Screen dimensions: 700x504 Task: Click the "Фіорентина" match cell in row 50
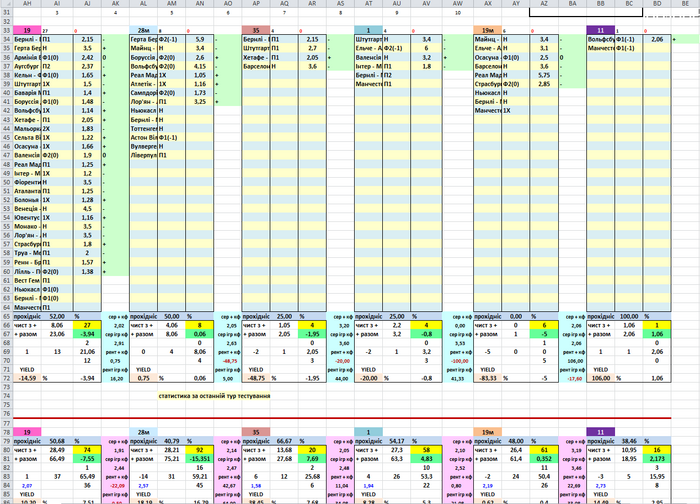click(27, 182)
